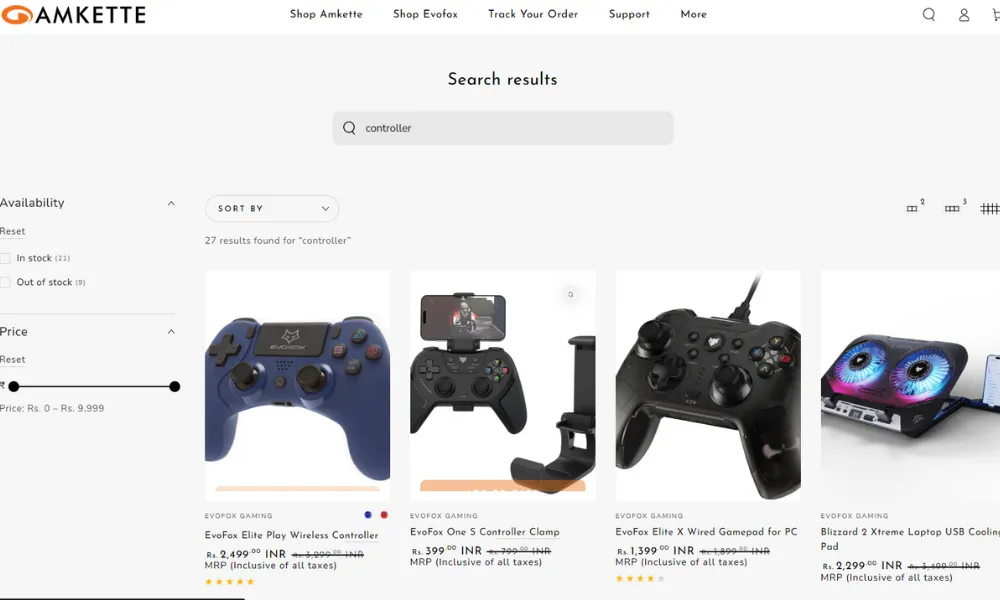The image size is (1000, 600).
Task: Collapse the Price filter section
Action: coord(171,332)
